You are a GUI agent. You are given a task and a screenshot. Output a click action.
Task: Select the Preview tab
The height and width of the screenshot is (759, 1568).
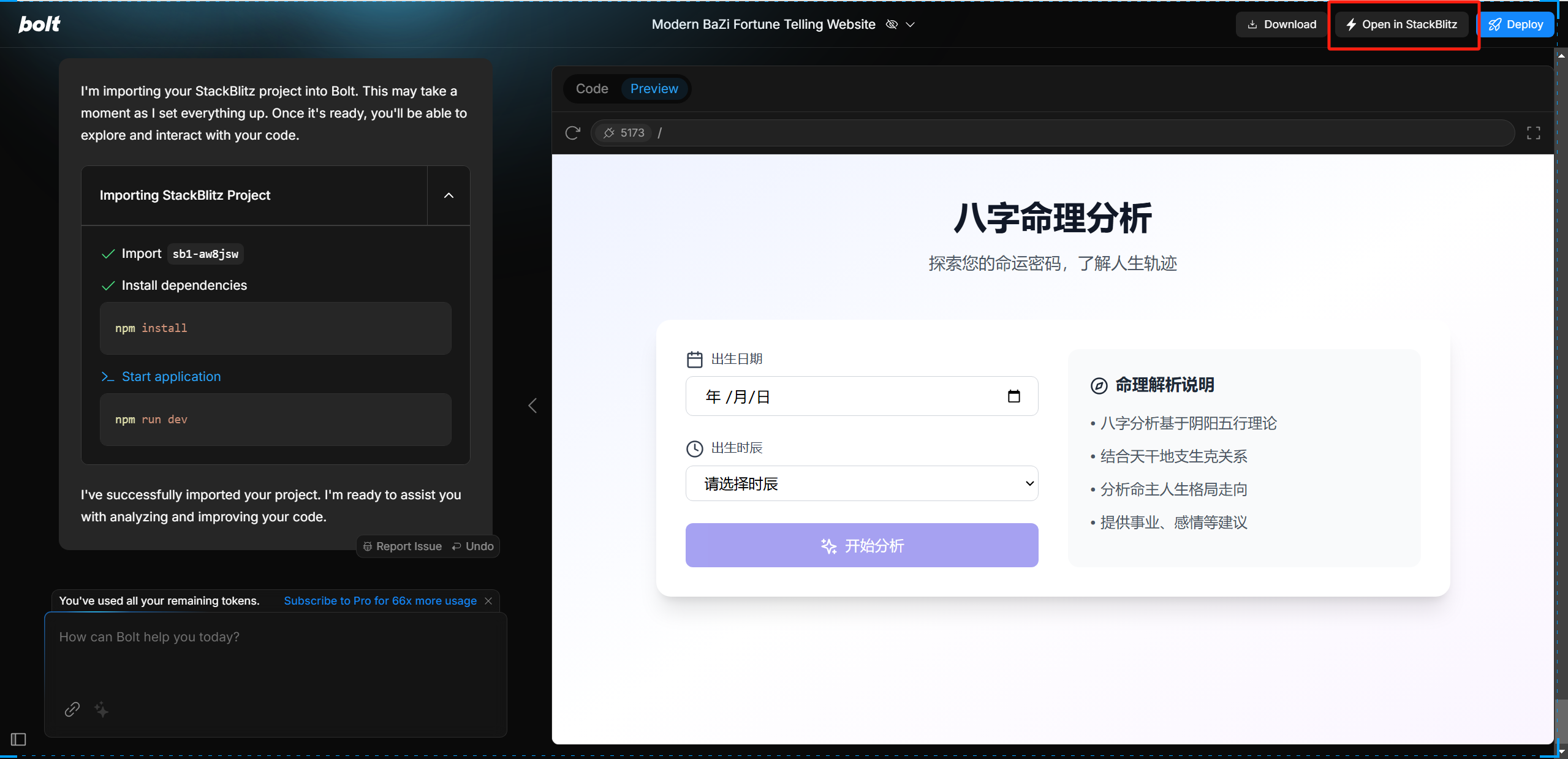pyautogui.click(x=654, y=88)
